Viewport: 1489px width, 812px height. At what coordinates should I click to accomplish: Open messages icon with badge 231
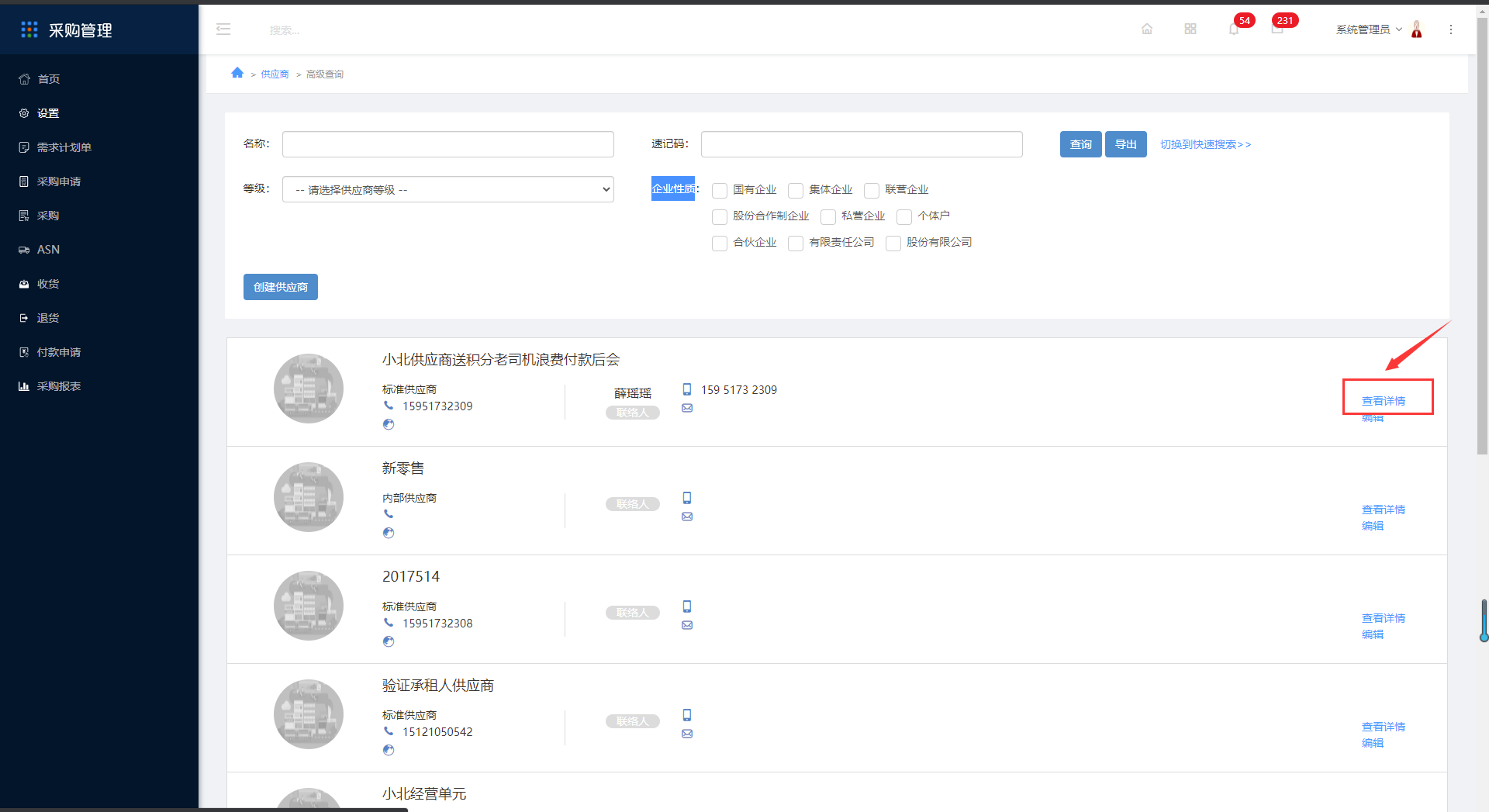[x=1277, y=29]
